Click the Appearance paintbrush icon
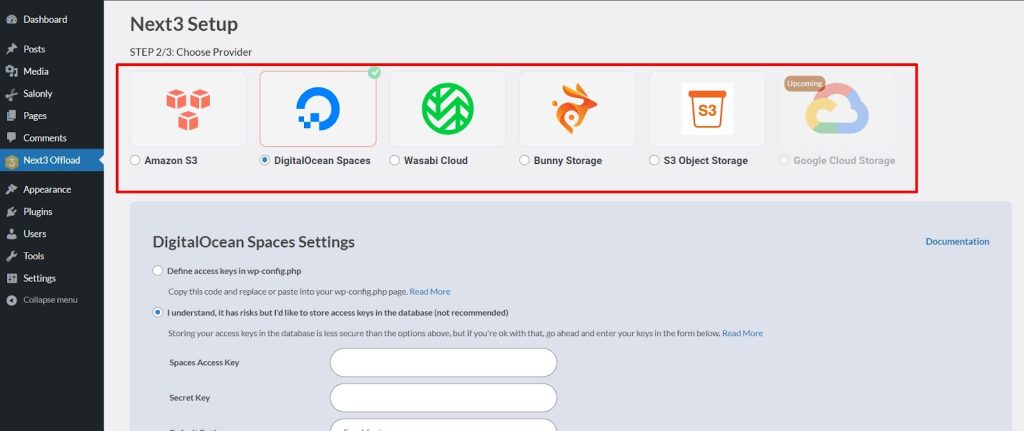This screenshot has height=431, width=1024. [11, 189]
